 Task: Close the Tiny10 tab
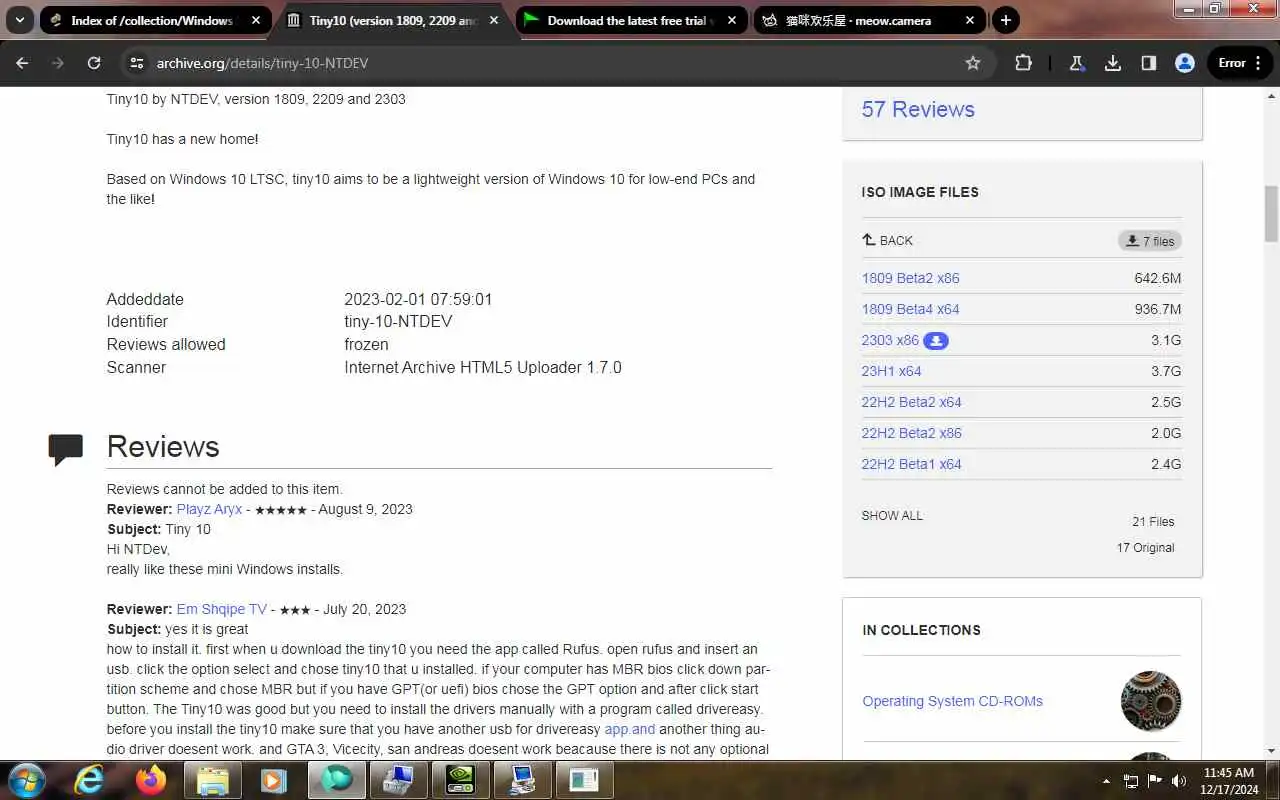(494, 20)
